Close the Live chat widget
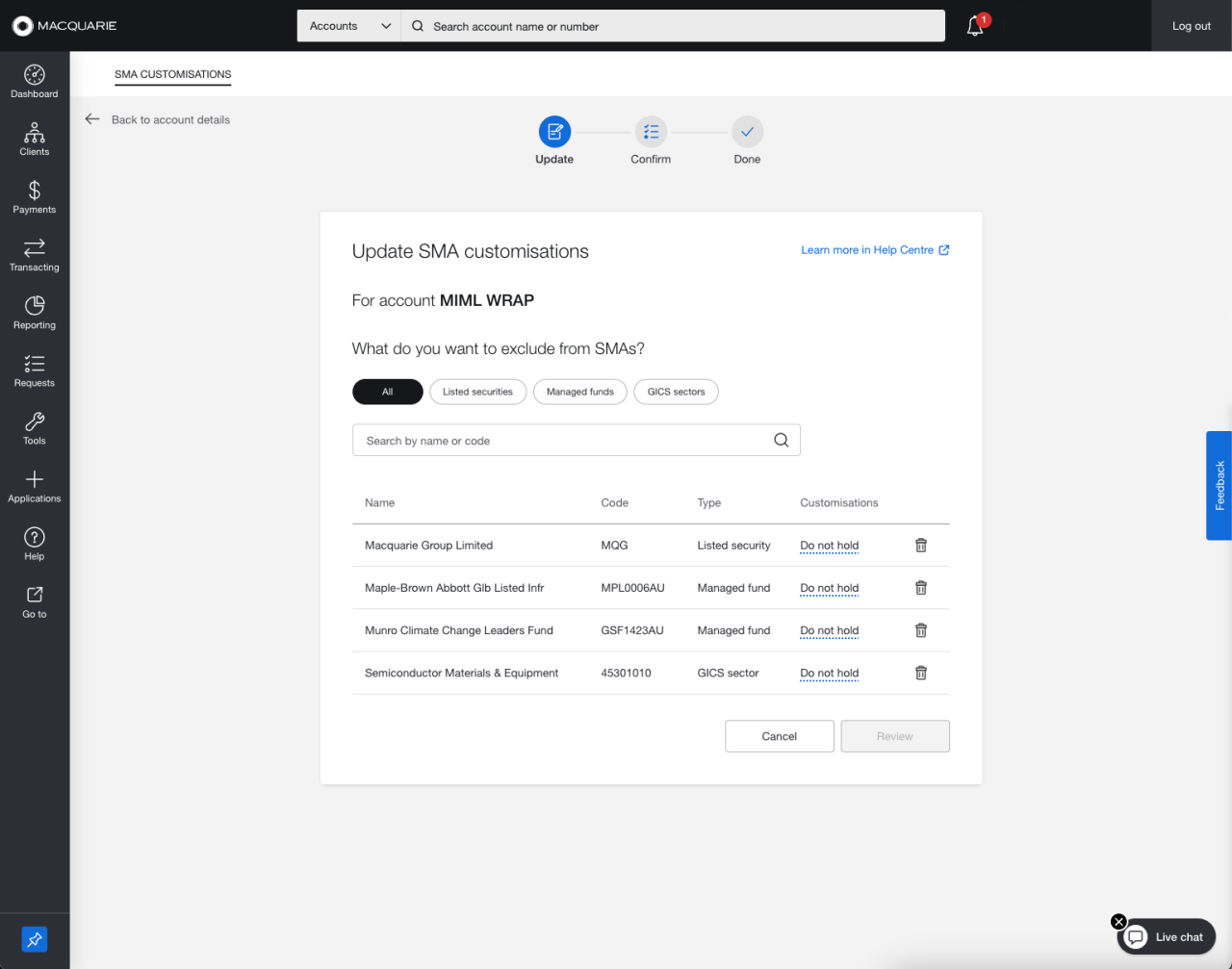 coord(1118,922)
